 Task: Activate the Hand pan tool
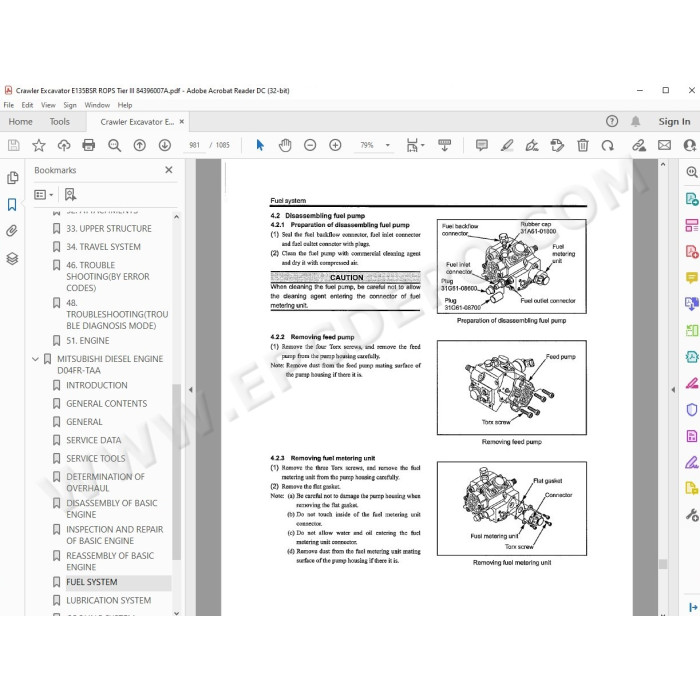[x=285, y=145]
